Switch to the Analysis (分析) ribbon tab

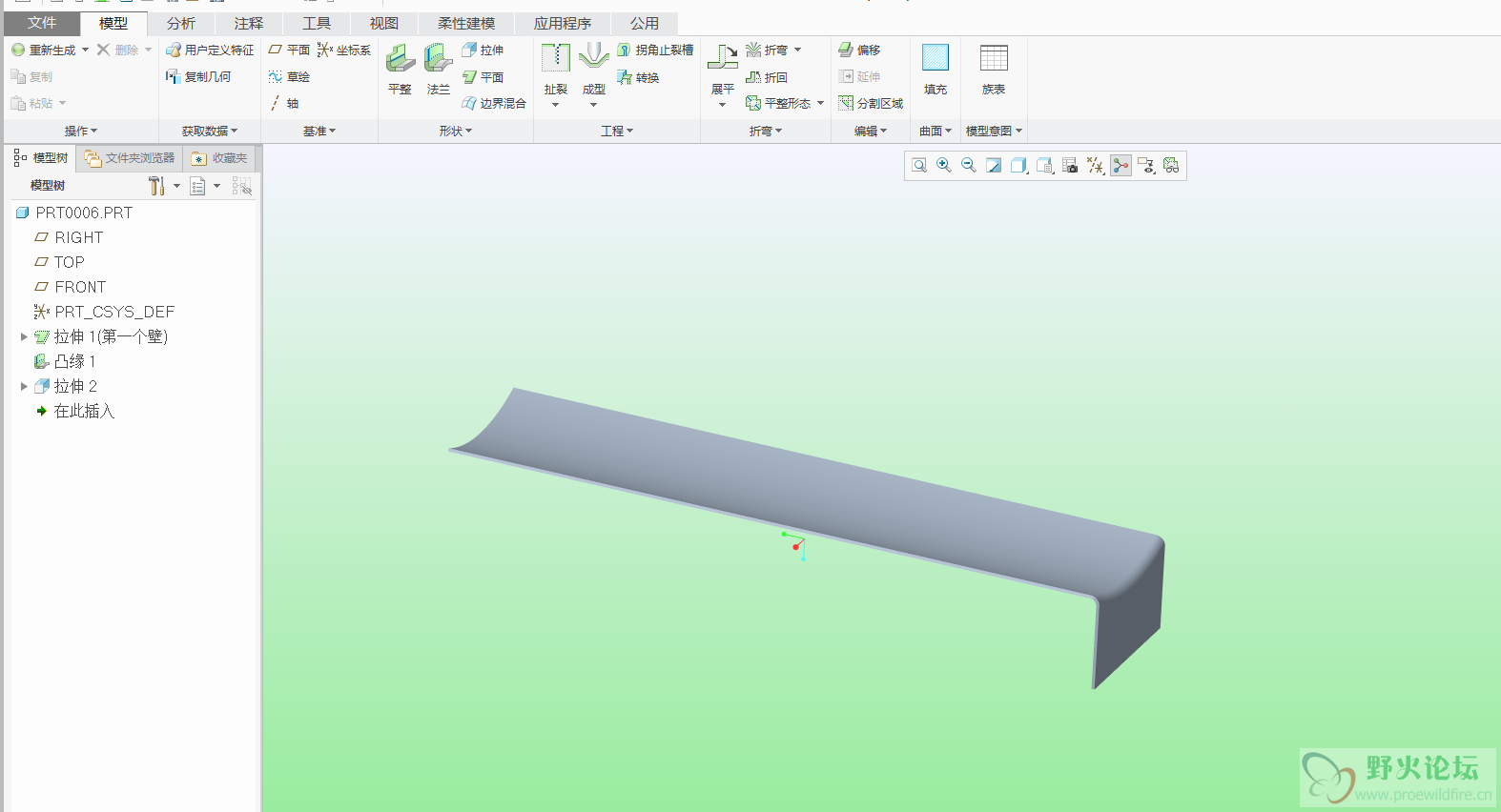tap(181, 23)
